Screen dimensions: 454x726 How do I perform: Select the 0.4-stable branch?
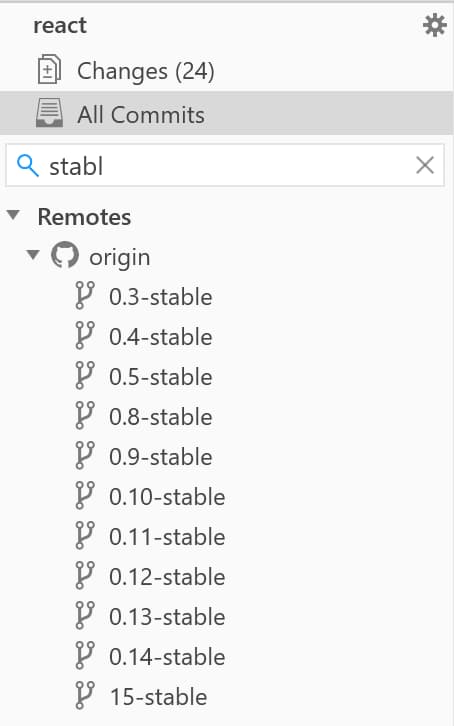click(x=161, y=337)
